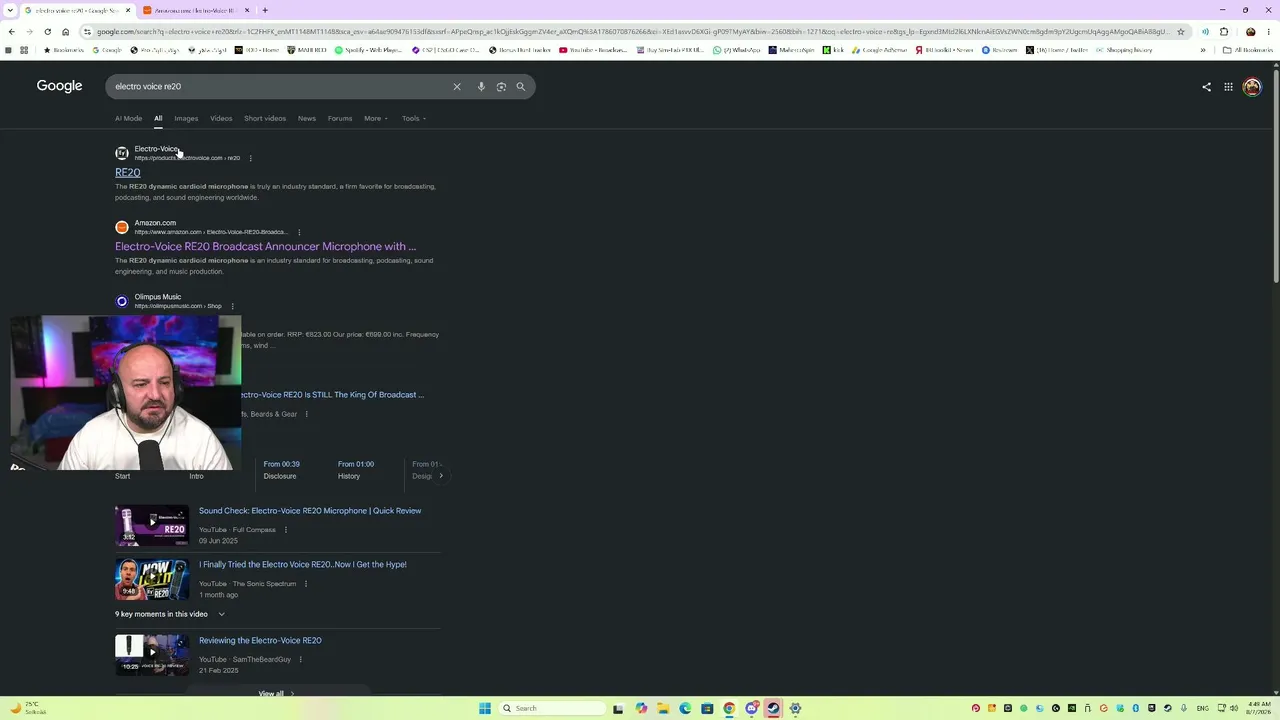The height and width of the screenshot is (720, 1280).
Task: Open 'Sound Check: Electro-Voice RE20 Microphone' link
Action: click(x=310, y=511)
